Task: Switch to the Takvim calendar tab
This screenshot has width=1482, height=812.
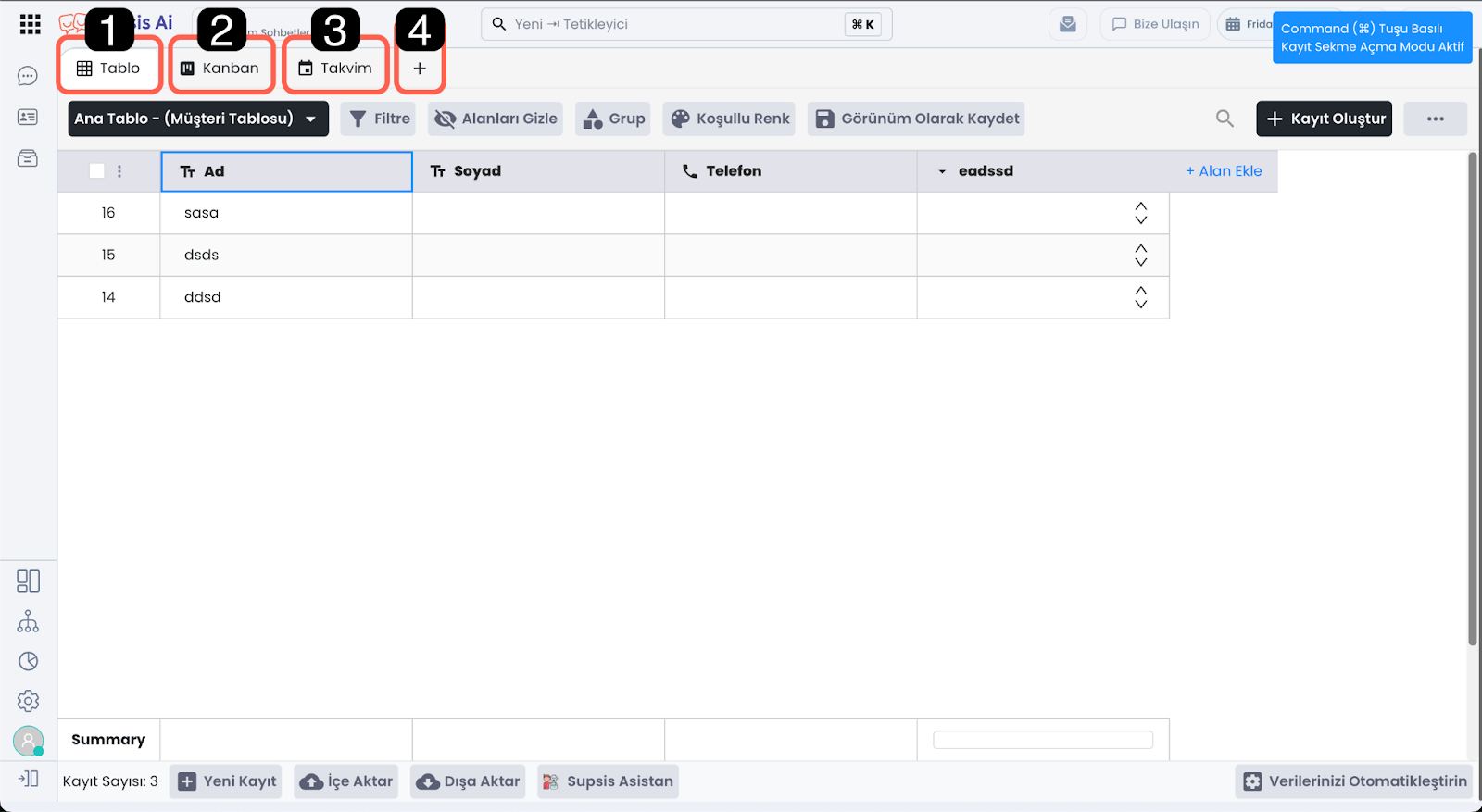Action: coord(334,69)
